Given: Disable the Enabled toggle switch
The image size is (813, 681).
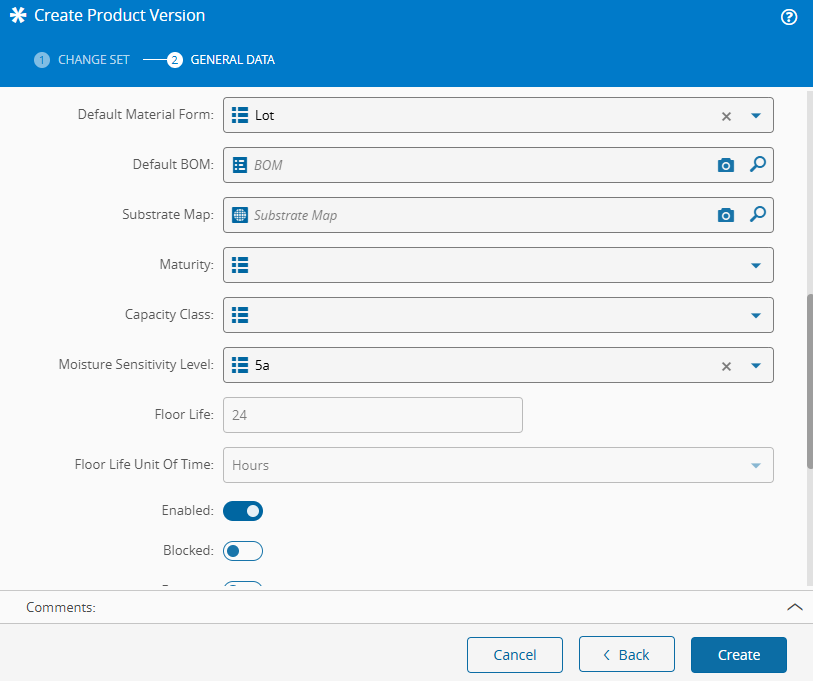Looking at the screenshot, I should [243, 511].
